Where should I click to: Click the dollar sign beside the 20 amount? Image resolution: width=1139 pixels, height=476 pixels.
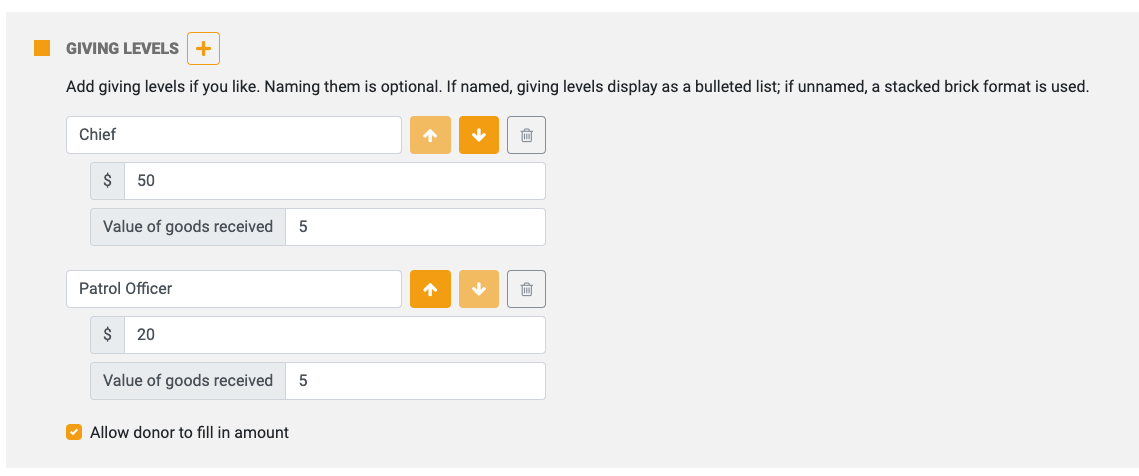(108, 335)
